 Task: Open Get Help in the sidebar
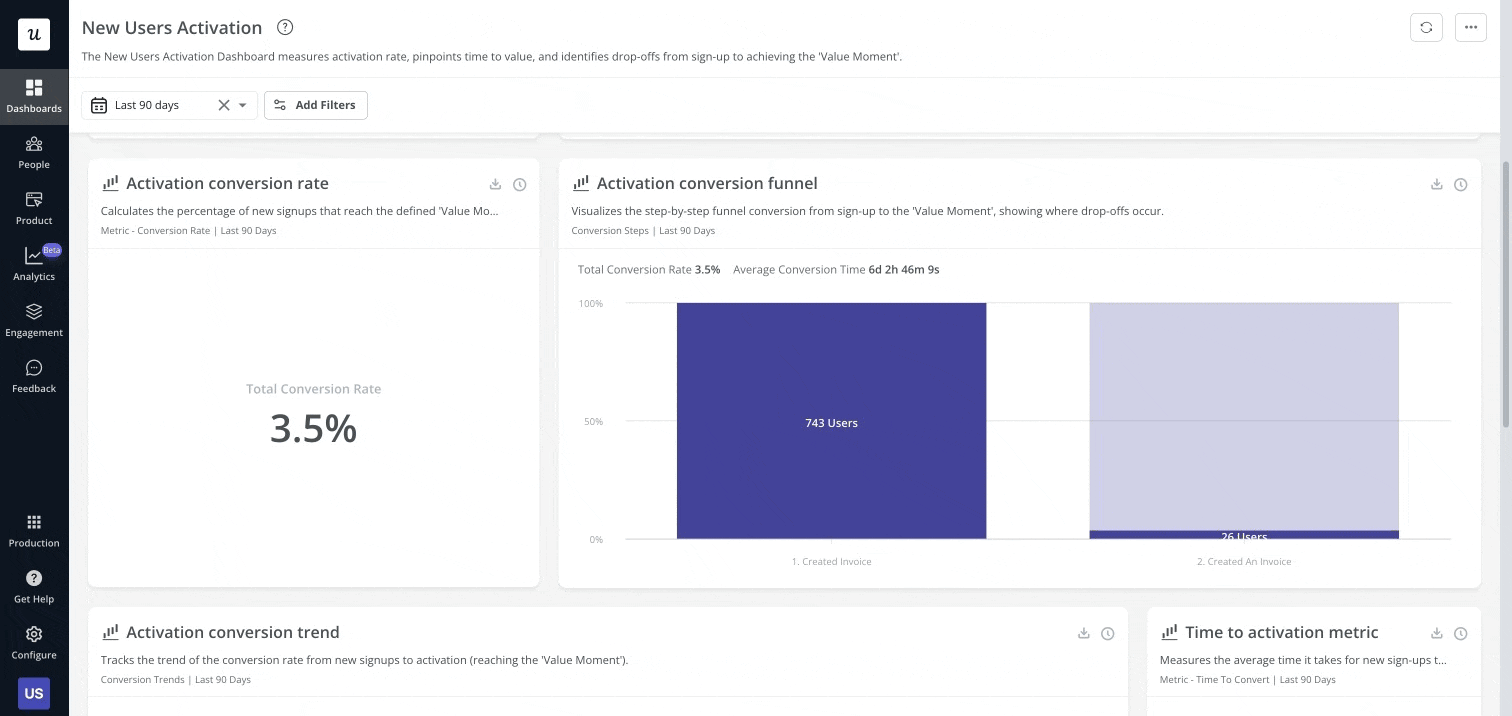pyautogui.click(x=34, y=586)
